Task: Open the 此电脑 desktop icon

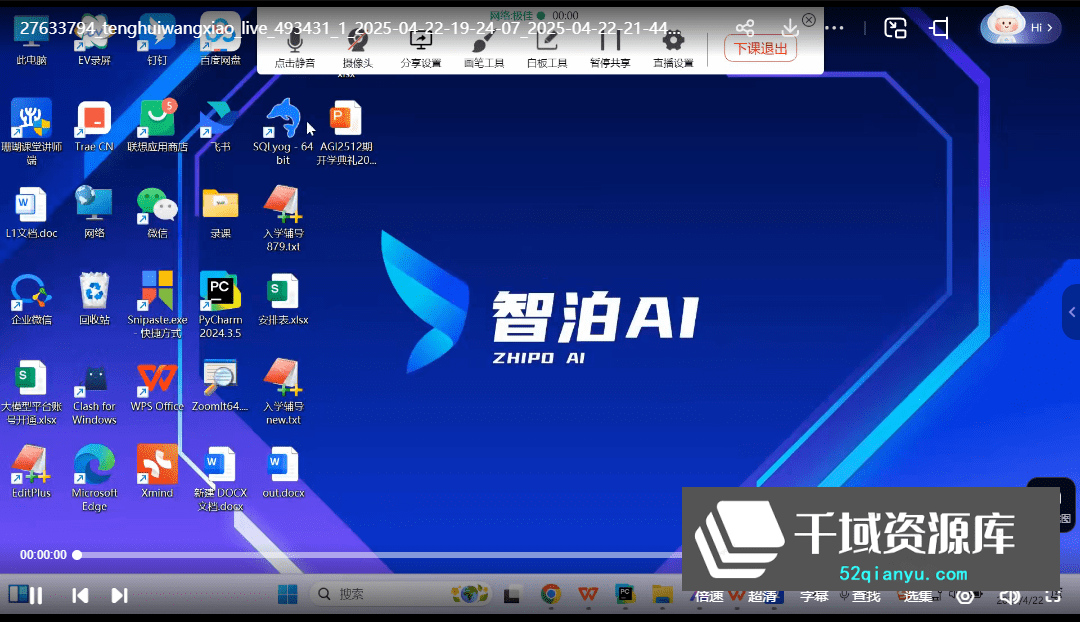Action: pyautogui.click(x=31, y=40)
